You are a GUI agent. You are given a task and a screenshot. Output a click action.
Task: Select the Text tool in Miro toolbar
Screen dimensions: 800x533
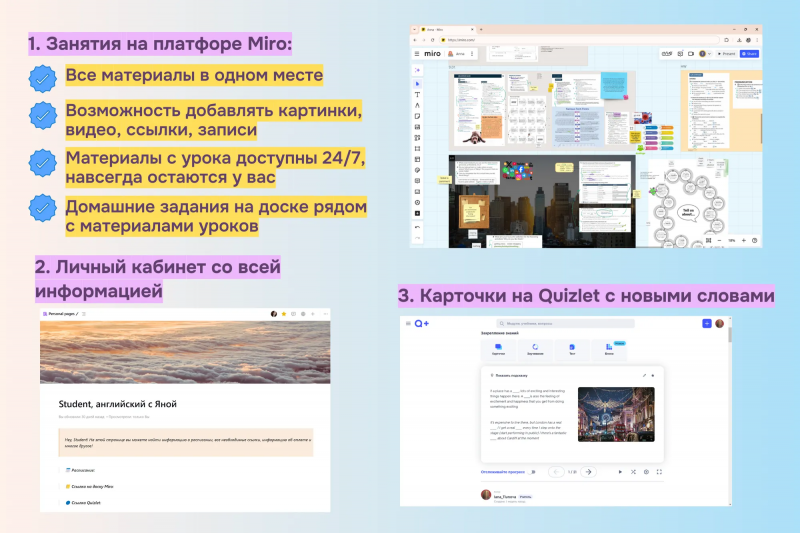417,94
